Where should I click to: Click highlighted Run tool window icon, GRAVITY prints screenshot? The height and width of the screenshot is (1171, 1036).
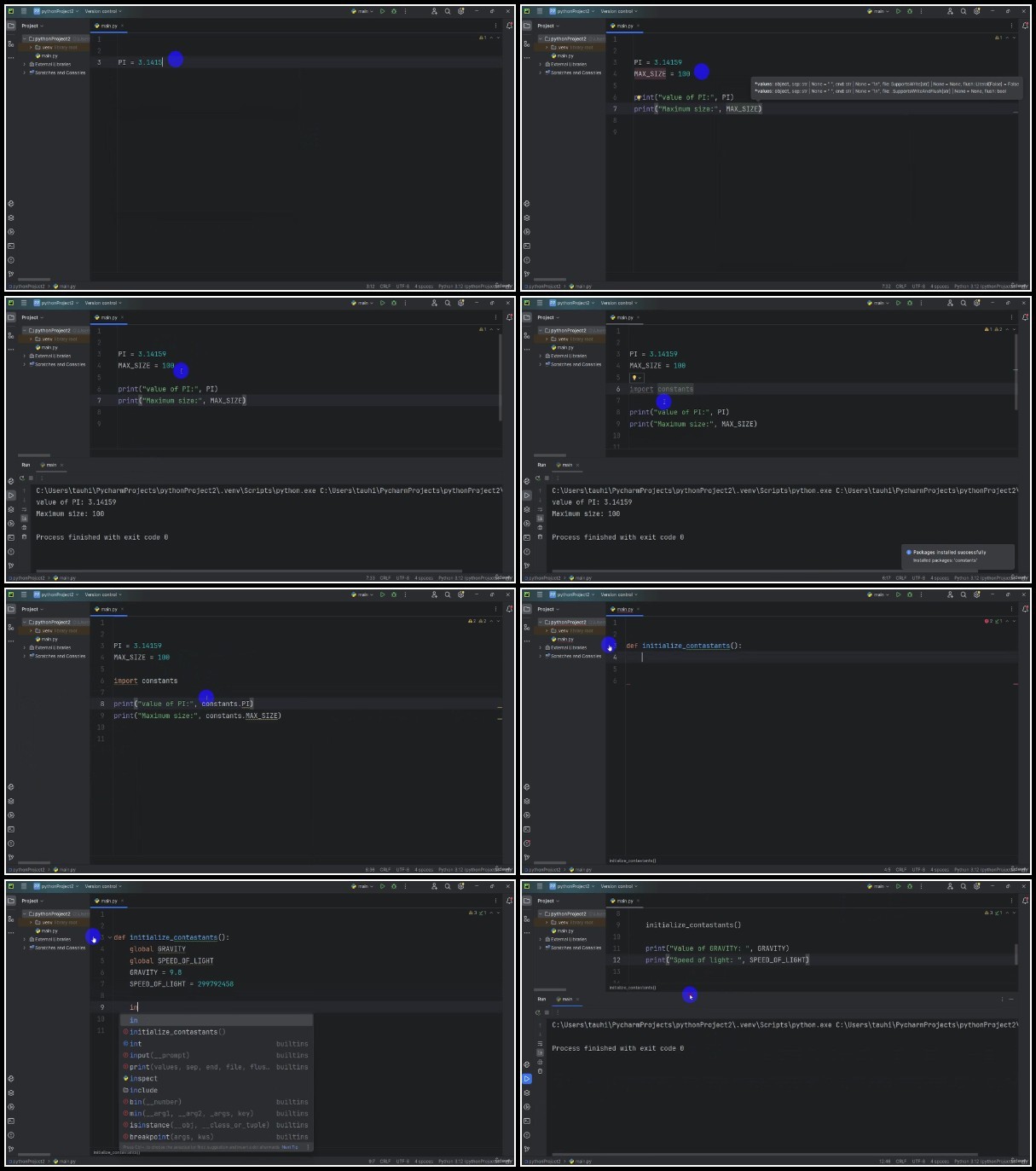tap(527, 1079)
